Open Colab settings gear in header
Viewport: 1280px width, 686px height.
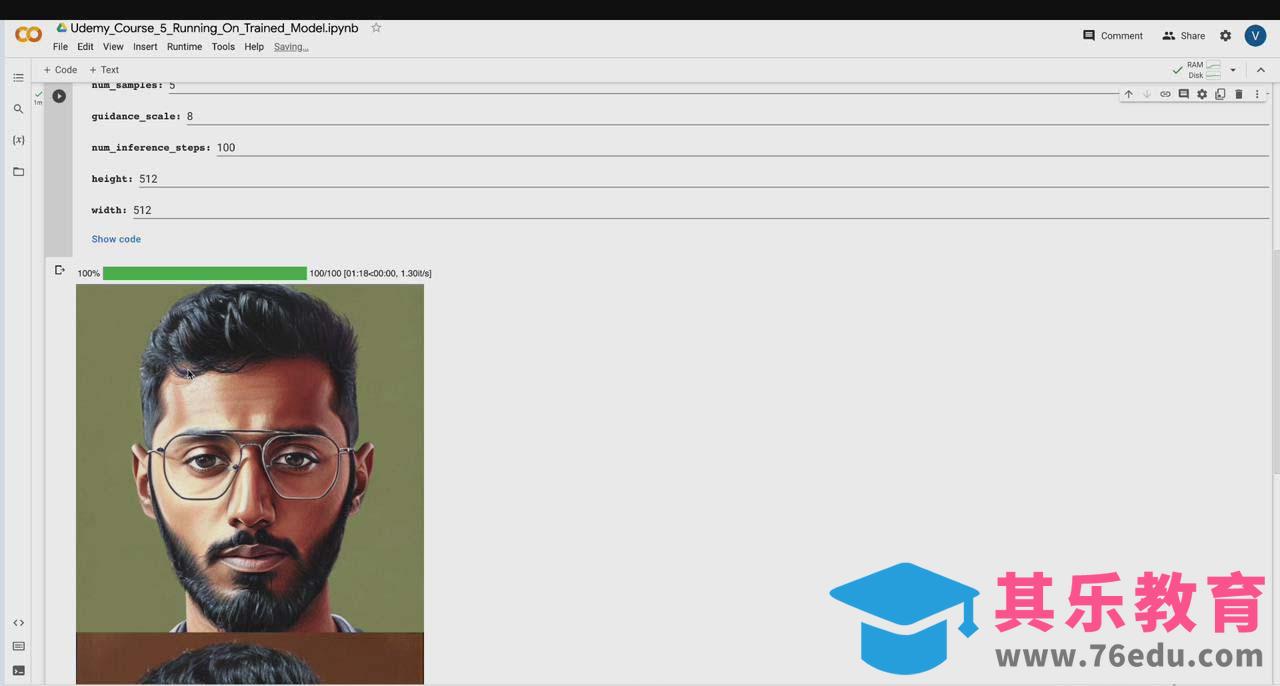[1225, 36]
